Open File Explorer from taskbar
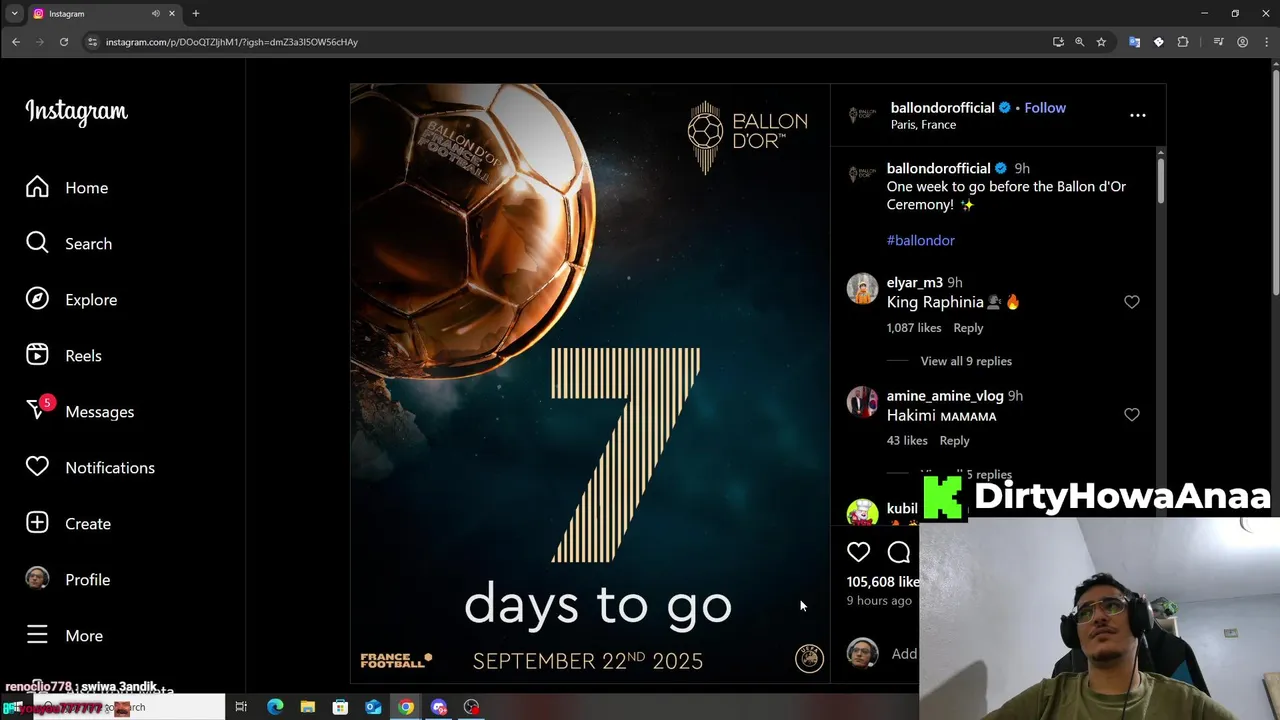Viewport: 1280px width, 720px height. tap(308, 707)
